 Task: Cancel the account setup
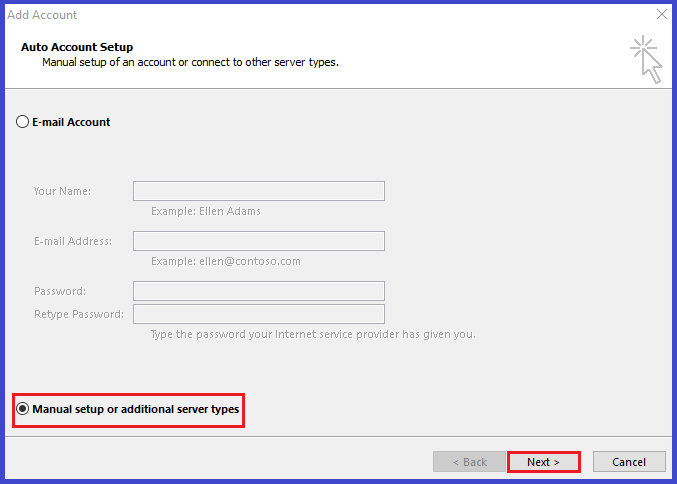[x=629, y=462]
